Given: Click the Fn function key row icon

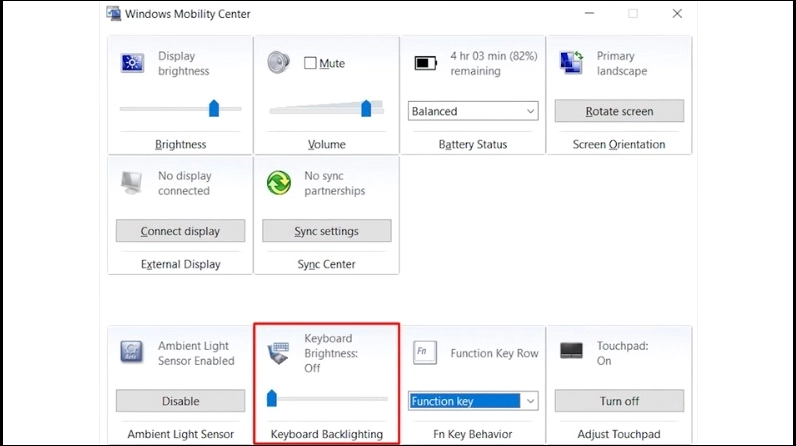Looking at the screenshot, I should [x=424, y=352].
